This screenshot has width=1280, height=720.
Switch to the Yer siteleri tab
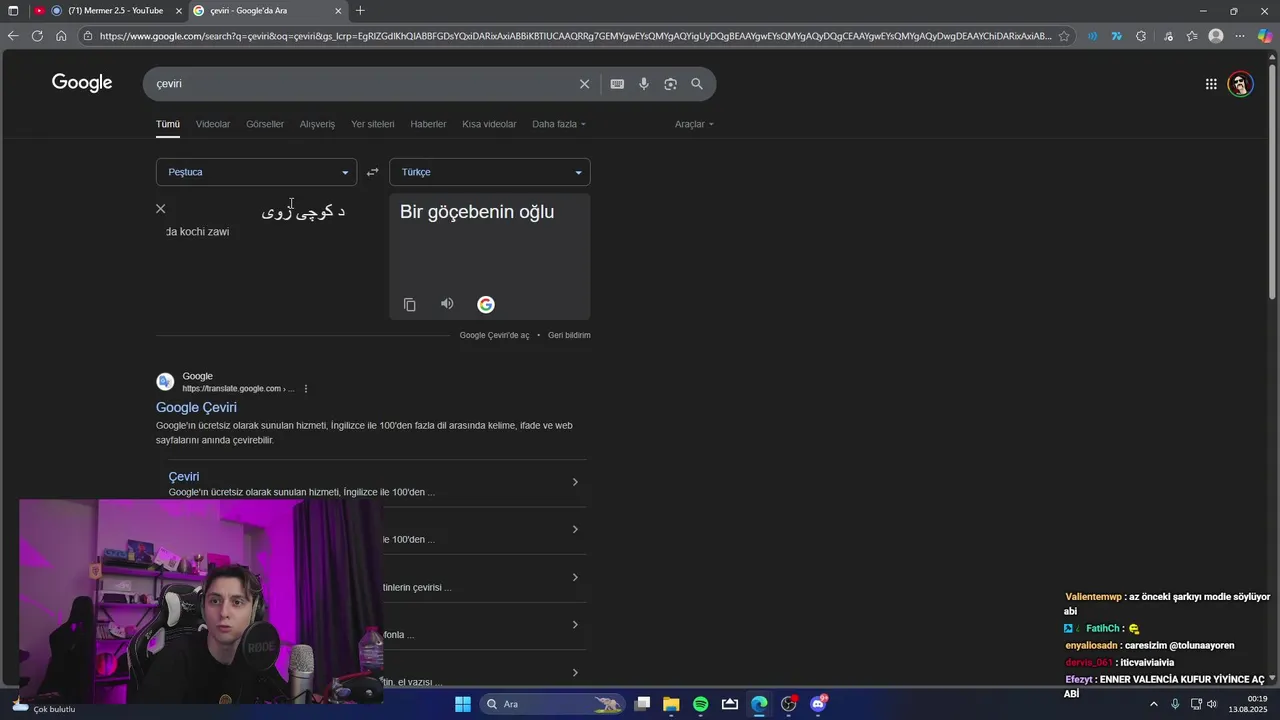click(373, 124)
